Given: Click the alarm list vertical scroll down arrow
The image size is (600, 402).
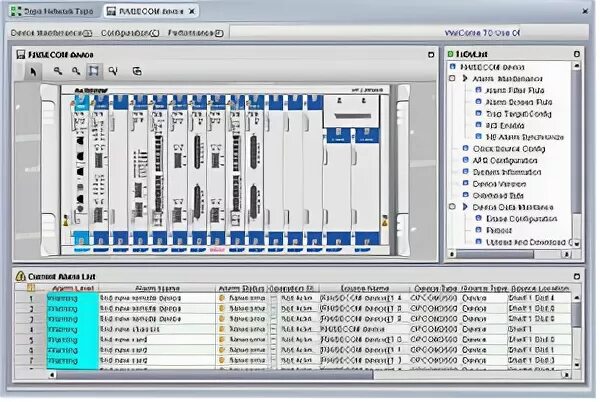Looking at the screenshot, I should (x=577, y=365).
